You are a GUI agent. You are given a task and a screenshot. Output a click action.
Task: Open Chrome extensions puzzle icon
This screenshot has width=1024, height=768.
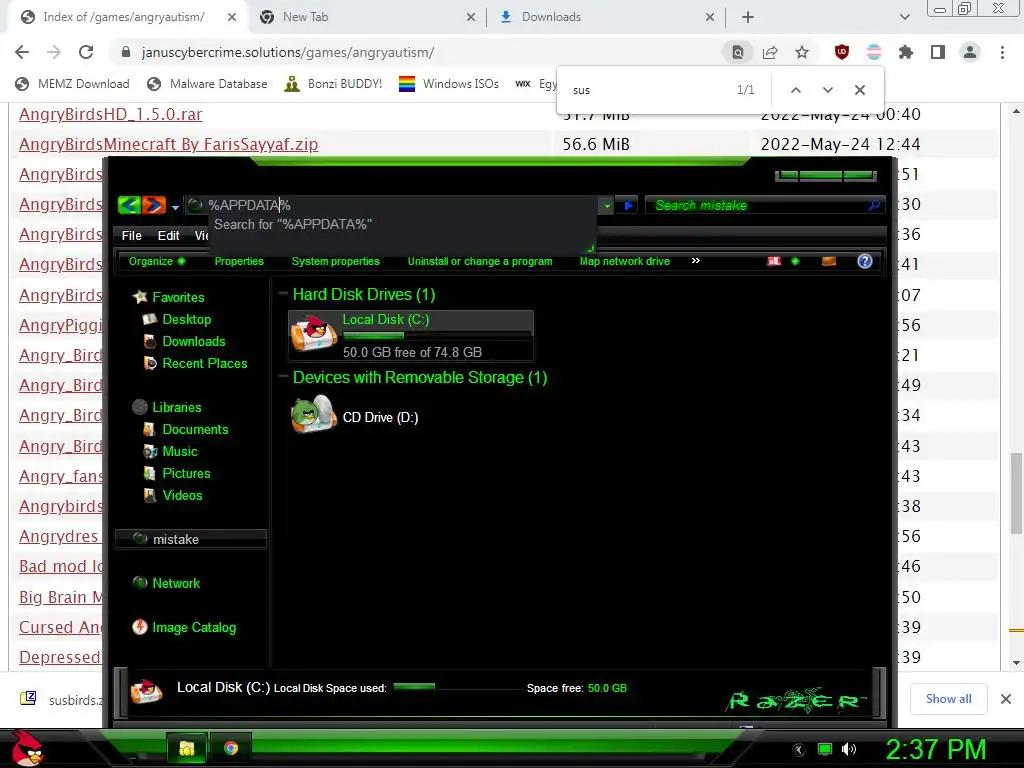coord(906,52)
